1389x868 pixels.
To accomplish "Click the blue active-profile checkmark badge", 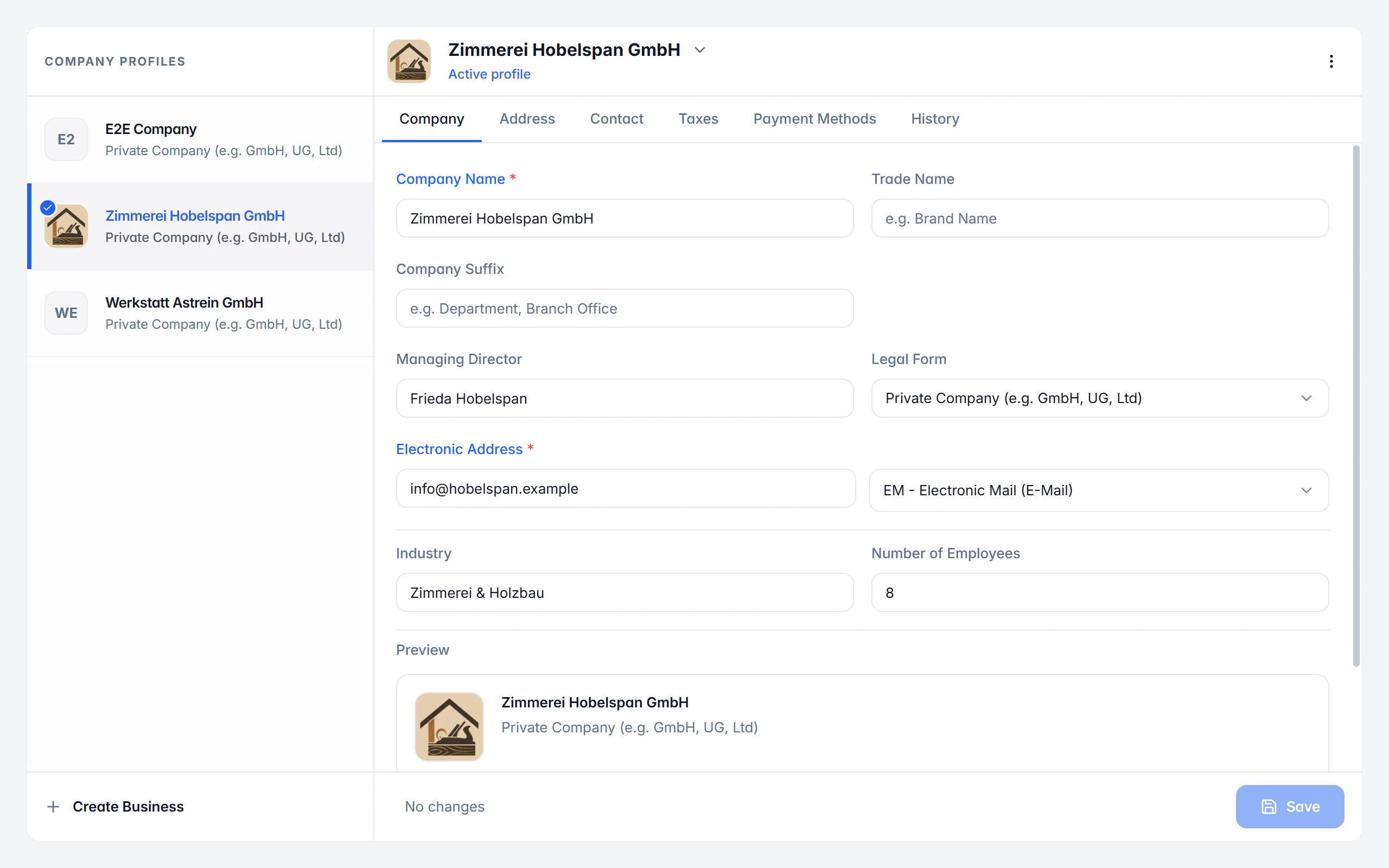I will coord(48,207).
